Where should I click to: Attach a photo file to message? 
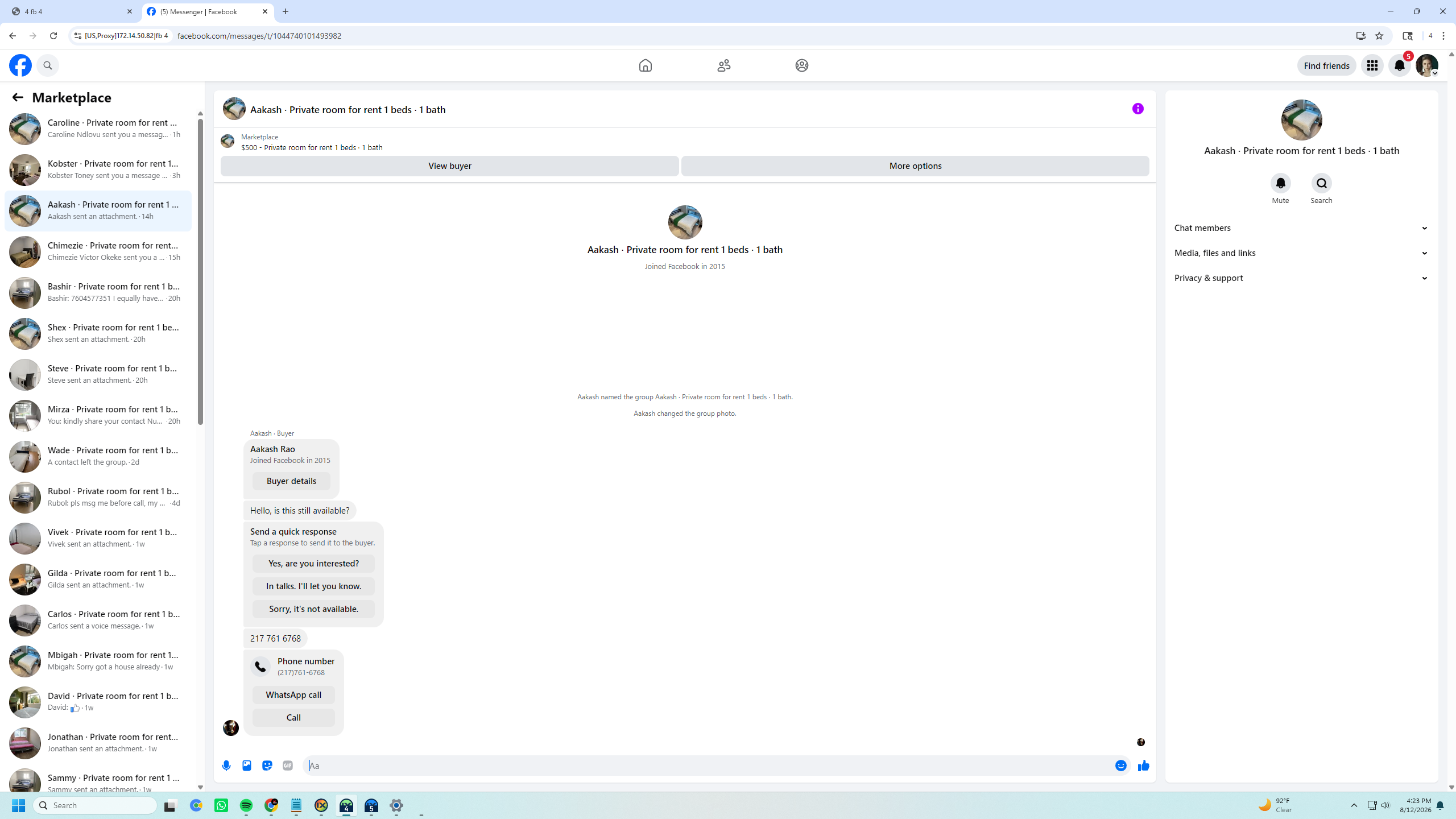[247, 766]
